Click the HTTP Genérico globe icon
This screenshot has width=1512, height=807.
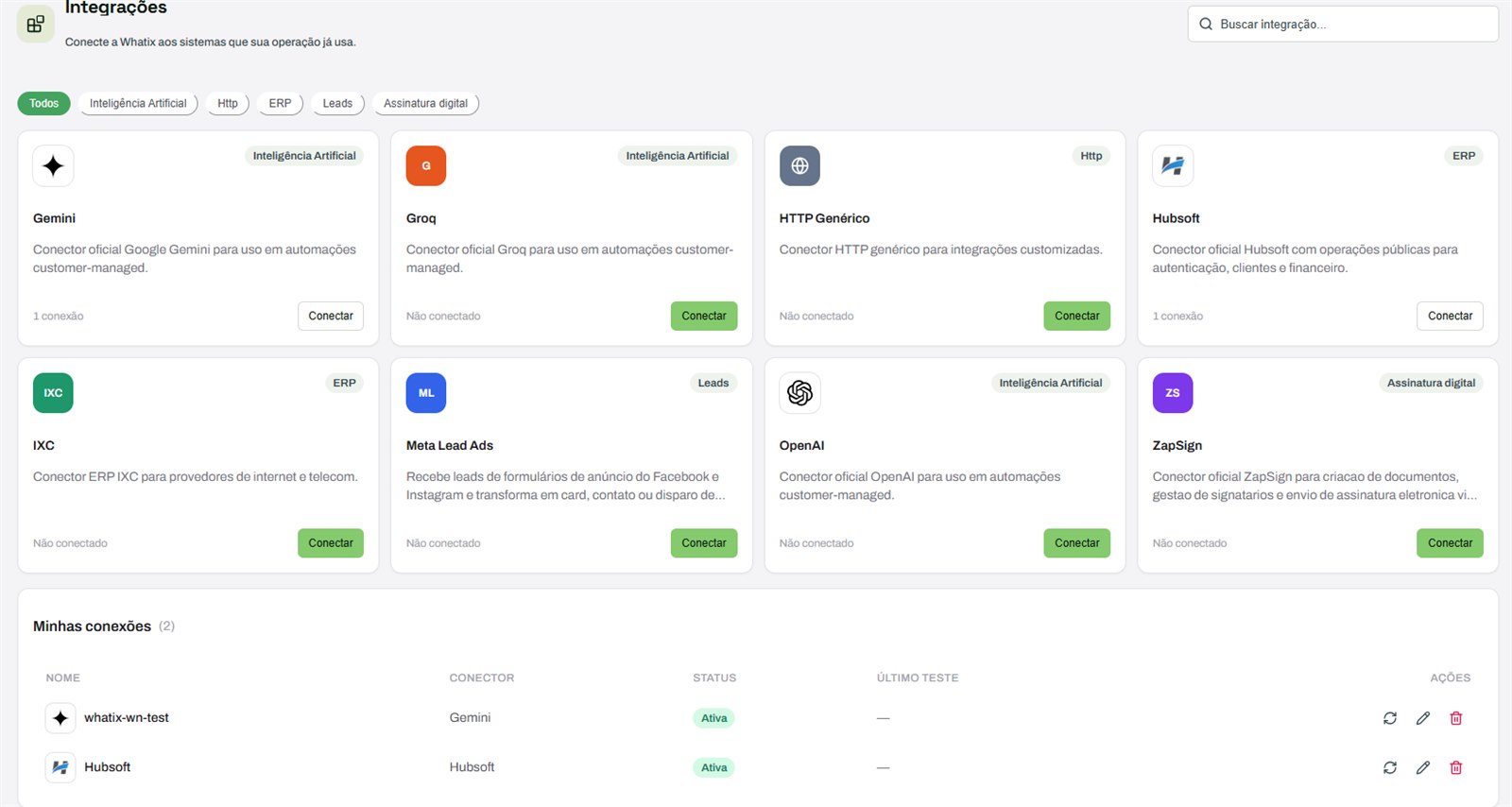click(799, 166)
